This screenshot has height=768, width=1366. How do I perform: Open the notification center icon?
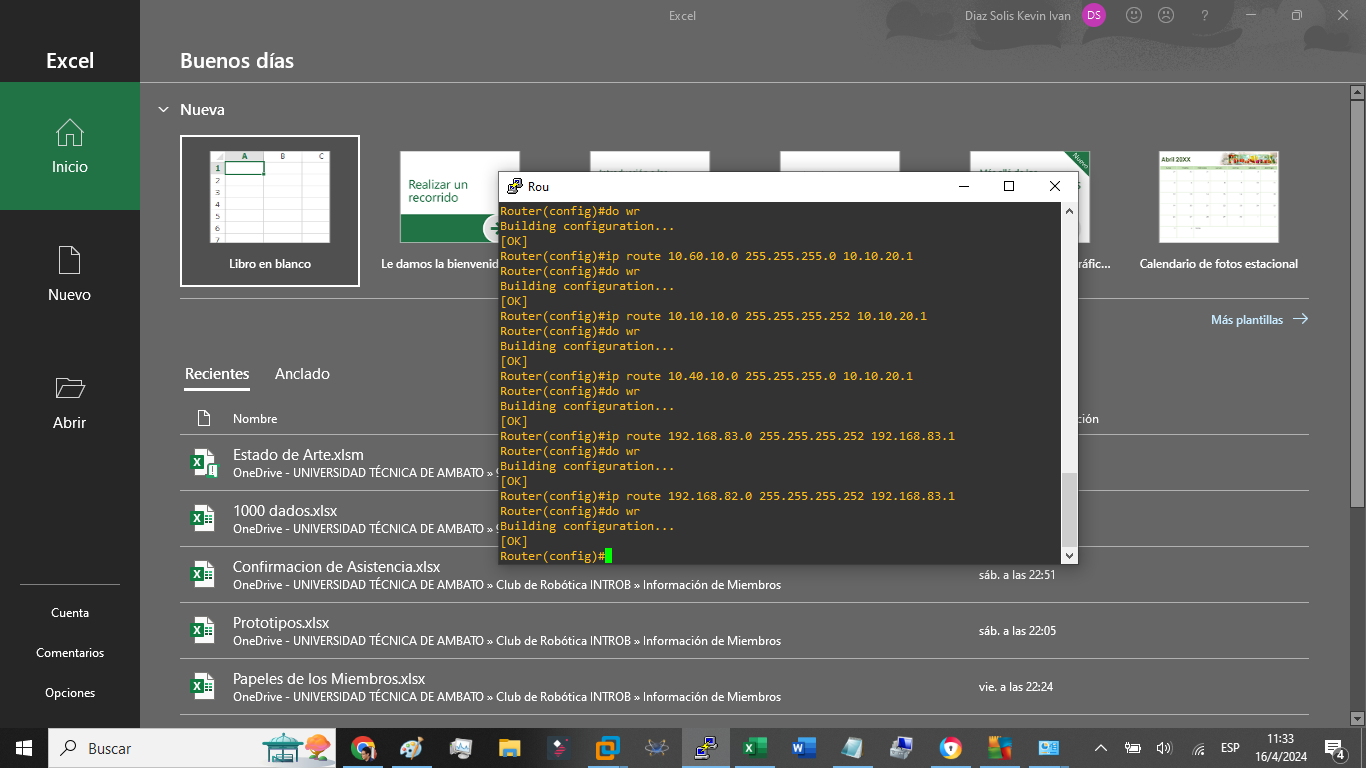(x=1334, y=748)
